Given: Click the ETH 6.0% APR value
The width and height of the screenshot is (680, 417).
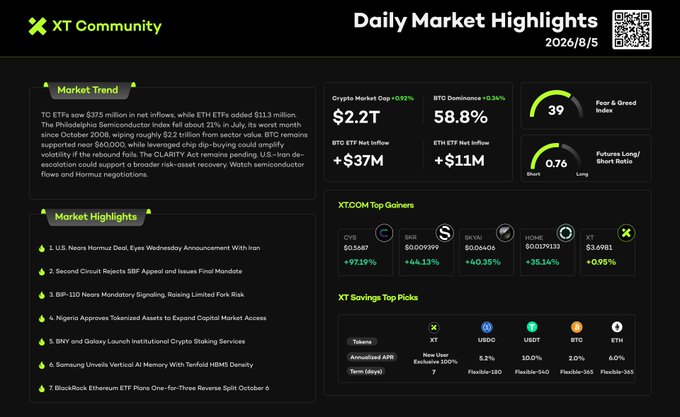Looking at the screenshot, I should pyautogui.click(x=617, y=358).
